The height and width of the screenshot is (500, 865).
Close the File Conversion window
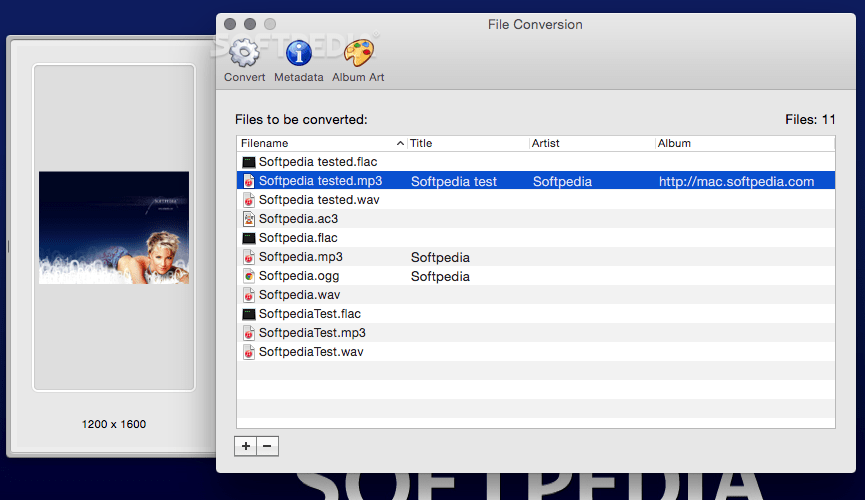230,24
